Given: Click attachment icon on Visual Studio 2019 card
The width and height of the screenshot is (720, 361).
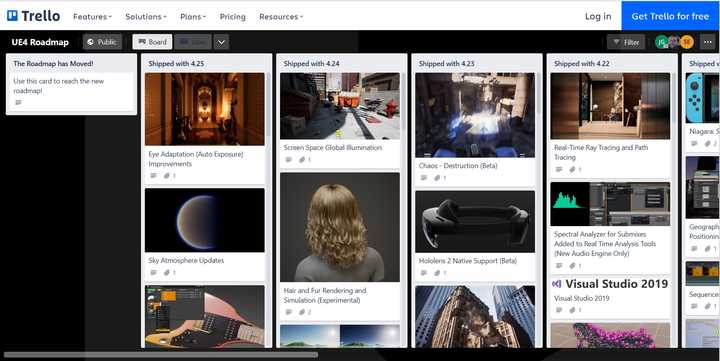Looking at the screenshot, I should [572, 310].
